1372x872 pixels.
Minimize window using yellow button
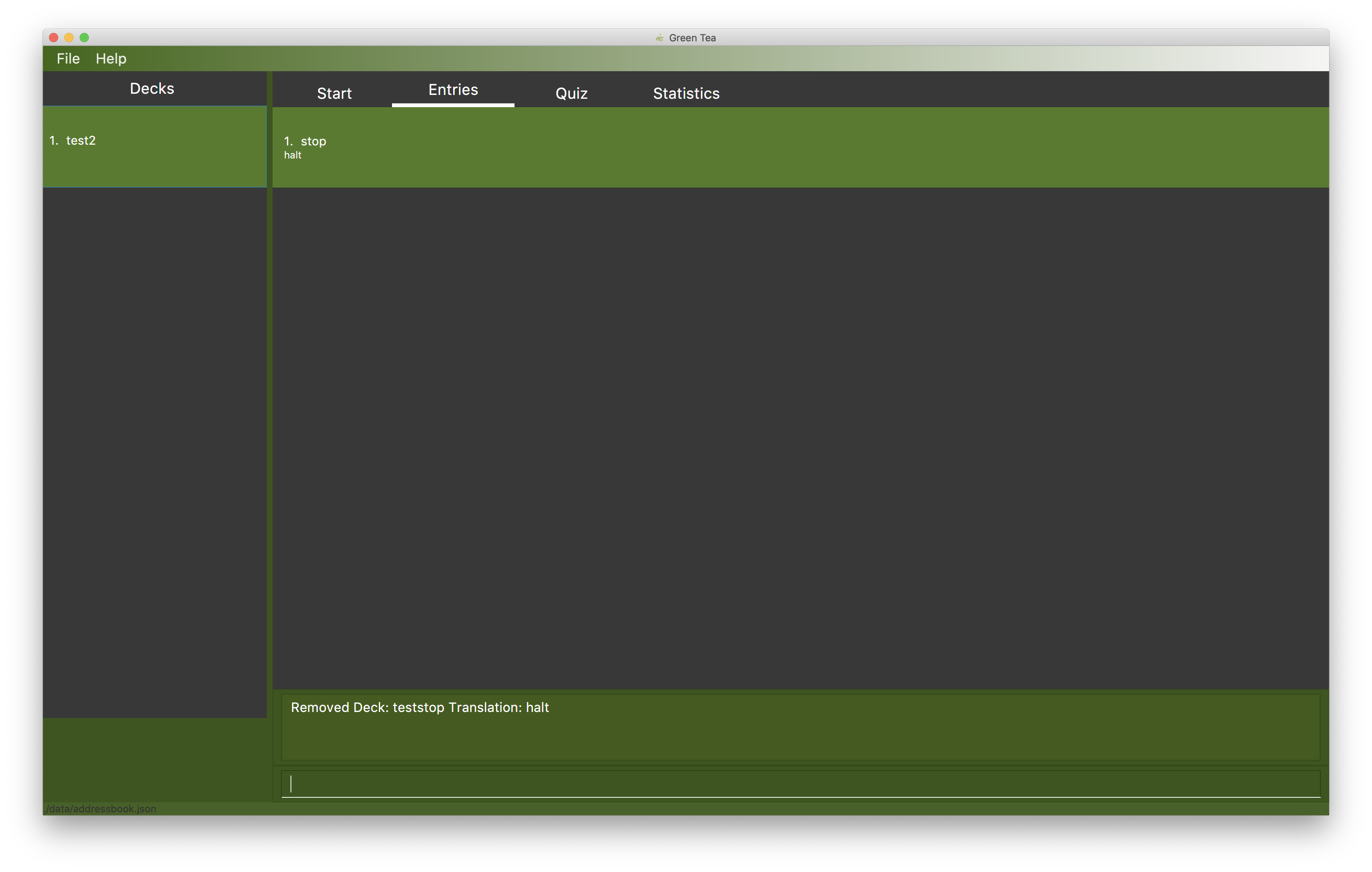pos(69,38)
